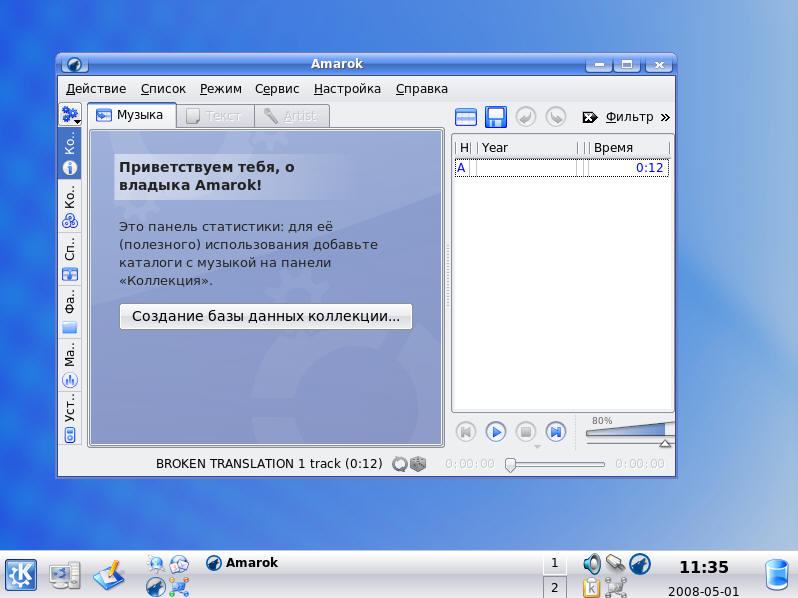Switch to virtual desktop 2
This screenshot has width=798, height=598.
tap(555, 587)
